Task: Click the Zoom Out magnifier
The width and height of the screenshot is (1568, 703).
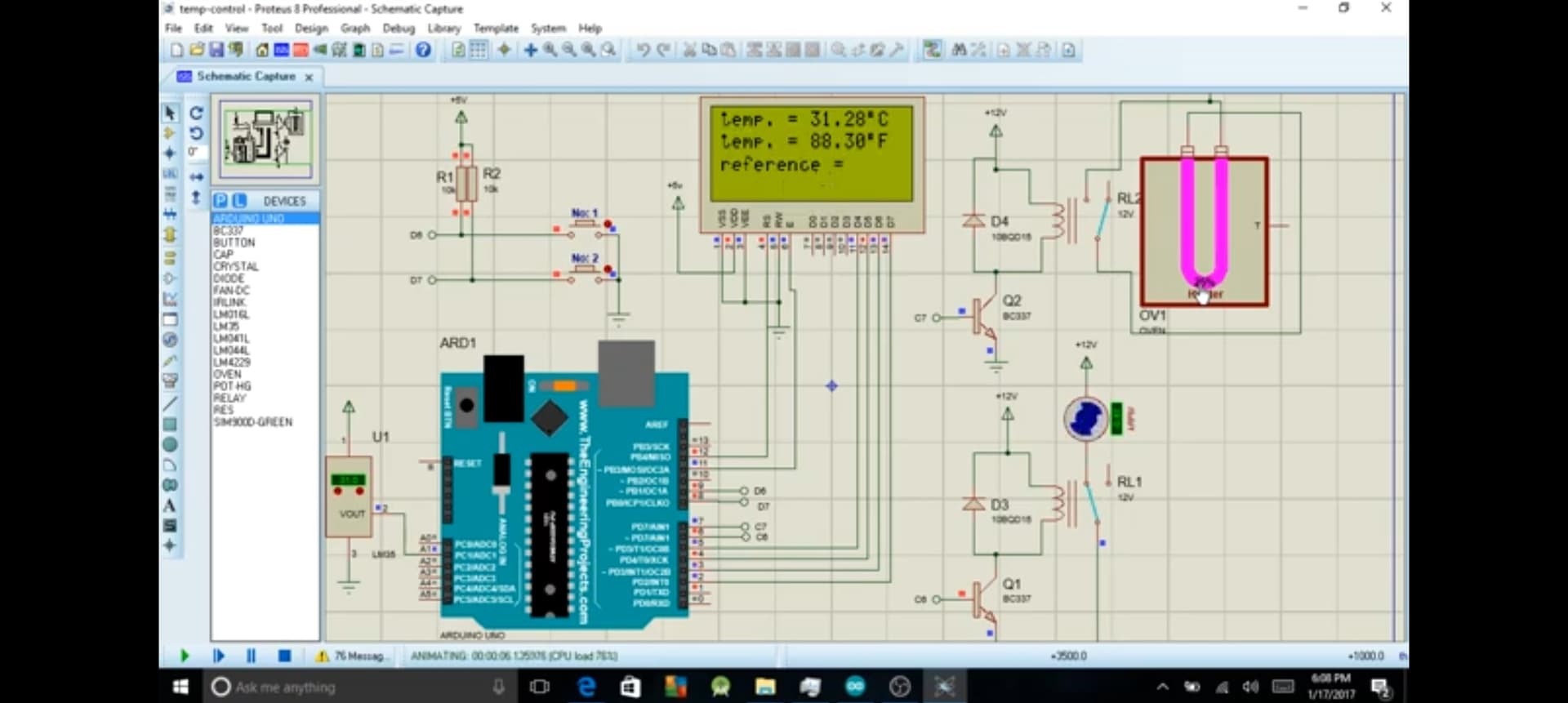Action: (569, 50)
